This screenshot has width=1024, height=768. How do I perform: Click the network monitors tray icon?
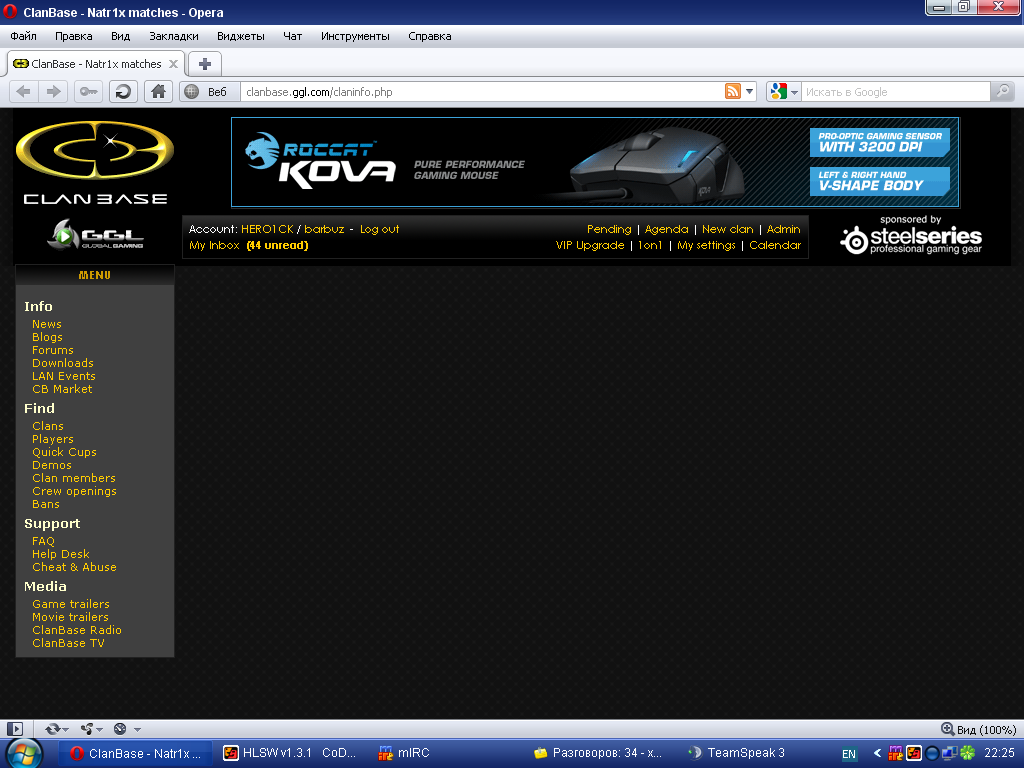tap(950, 753)
